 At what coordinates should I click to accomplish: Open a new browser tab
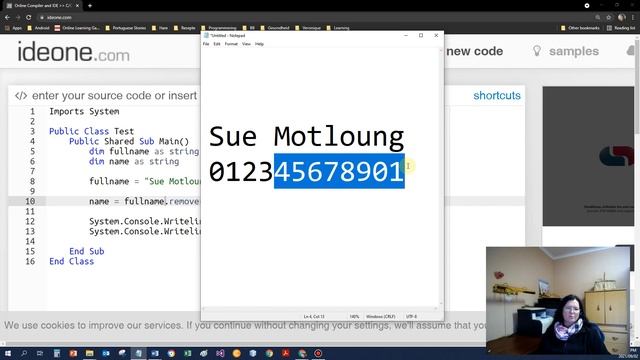pos(90,6)
